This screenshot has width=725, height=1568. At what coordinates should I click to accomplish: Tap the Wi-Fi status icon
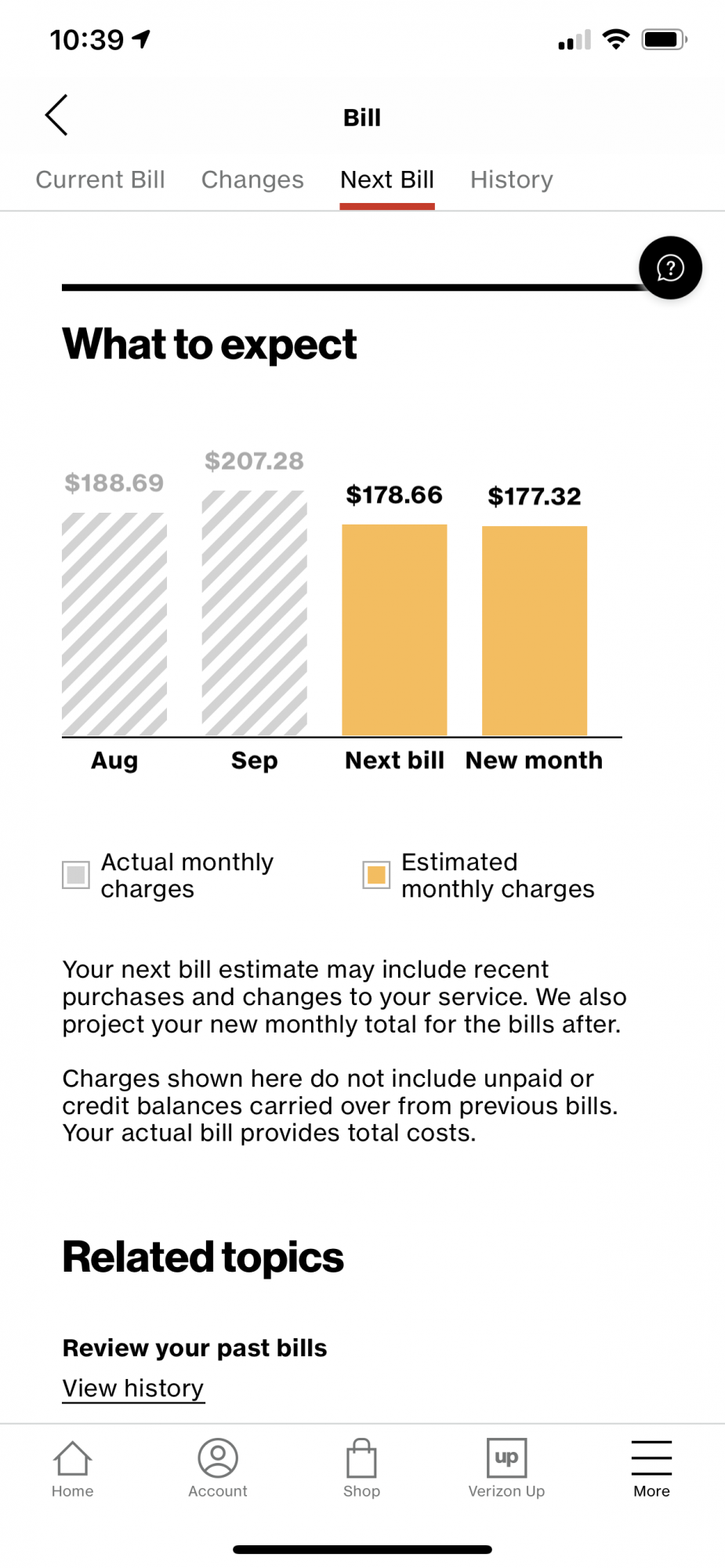[x=616, y=39]
